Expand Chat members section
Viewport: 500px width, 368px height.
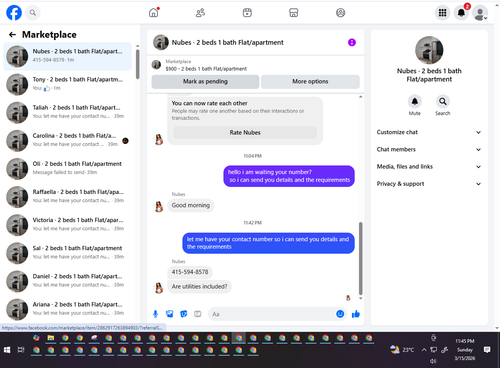[429, 149]
